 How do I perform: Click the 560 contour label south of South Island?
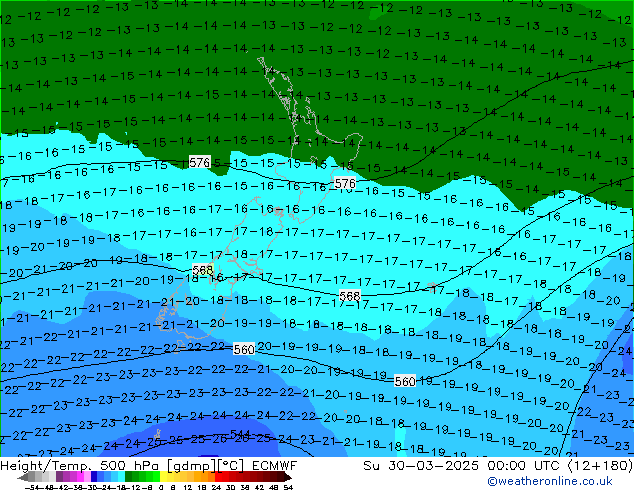coord(244,349)
